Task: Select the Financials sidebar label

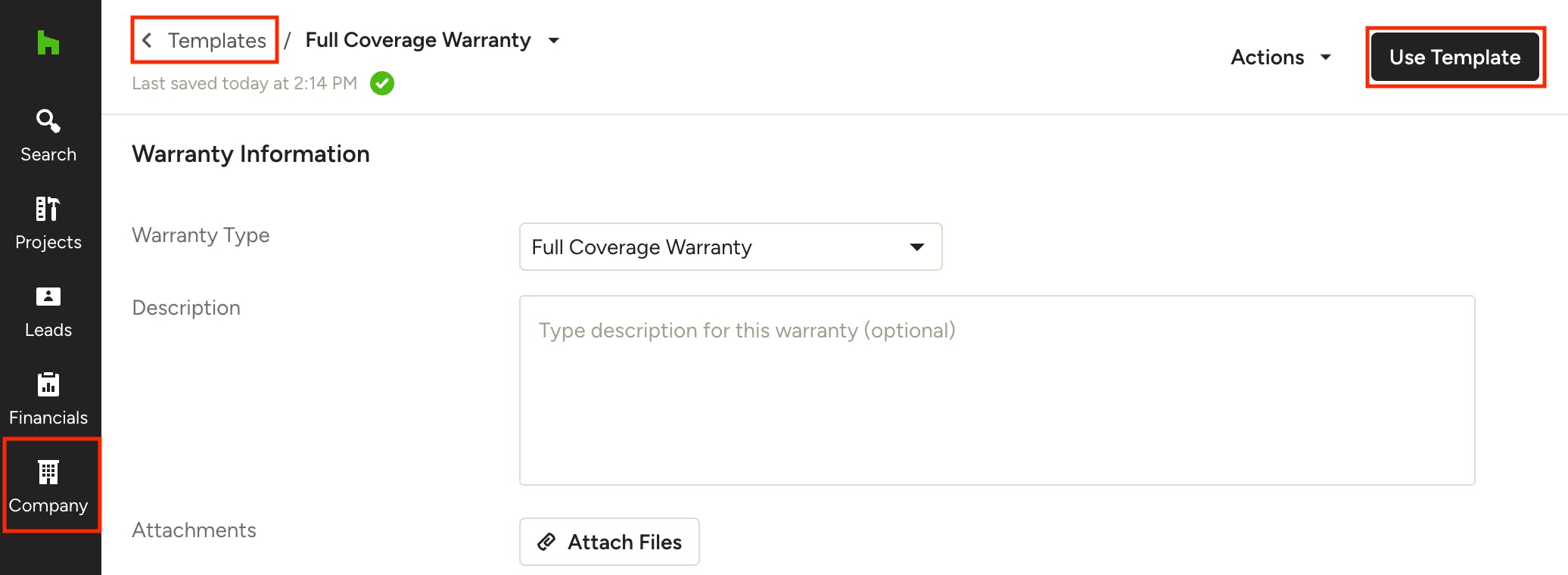Action: (x=48, y=418)
